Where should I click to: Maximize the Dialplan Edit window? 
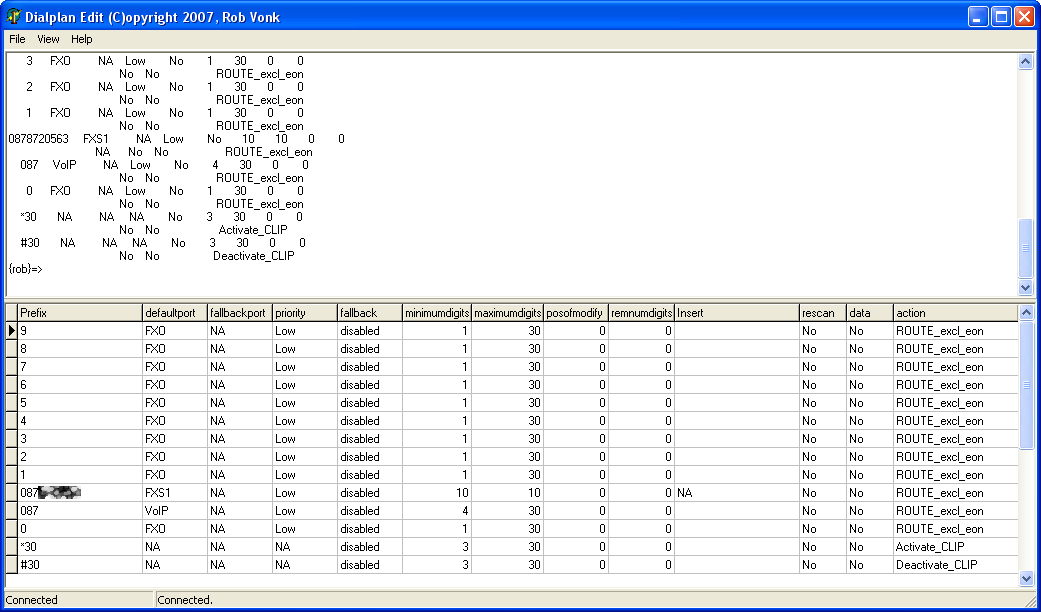pos(1001,17)
